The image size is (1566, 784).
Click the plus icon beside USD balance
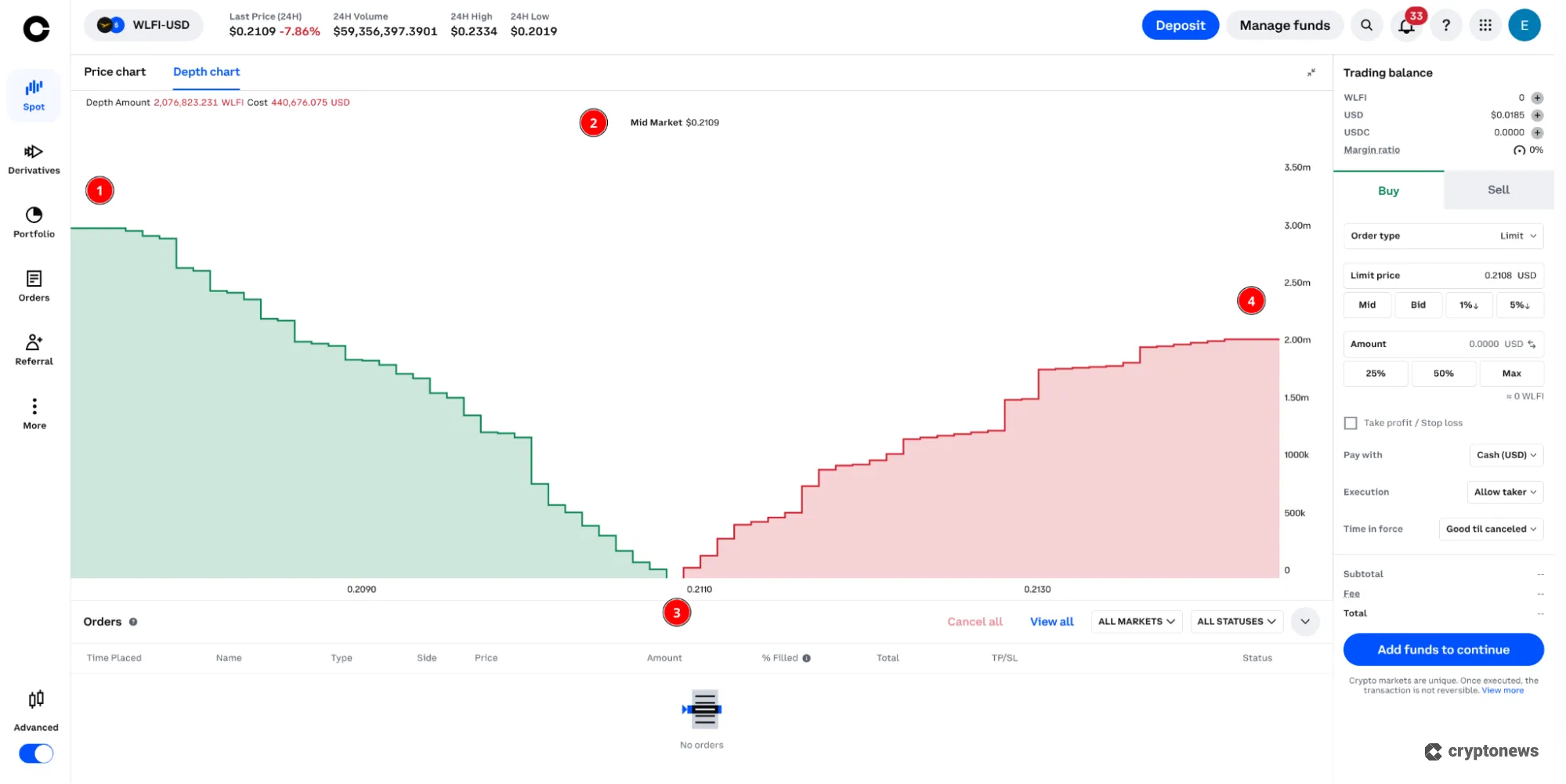[x=1537, y=114]
